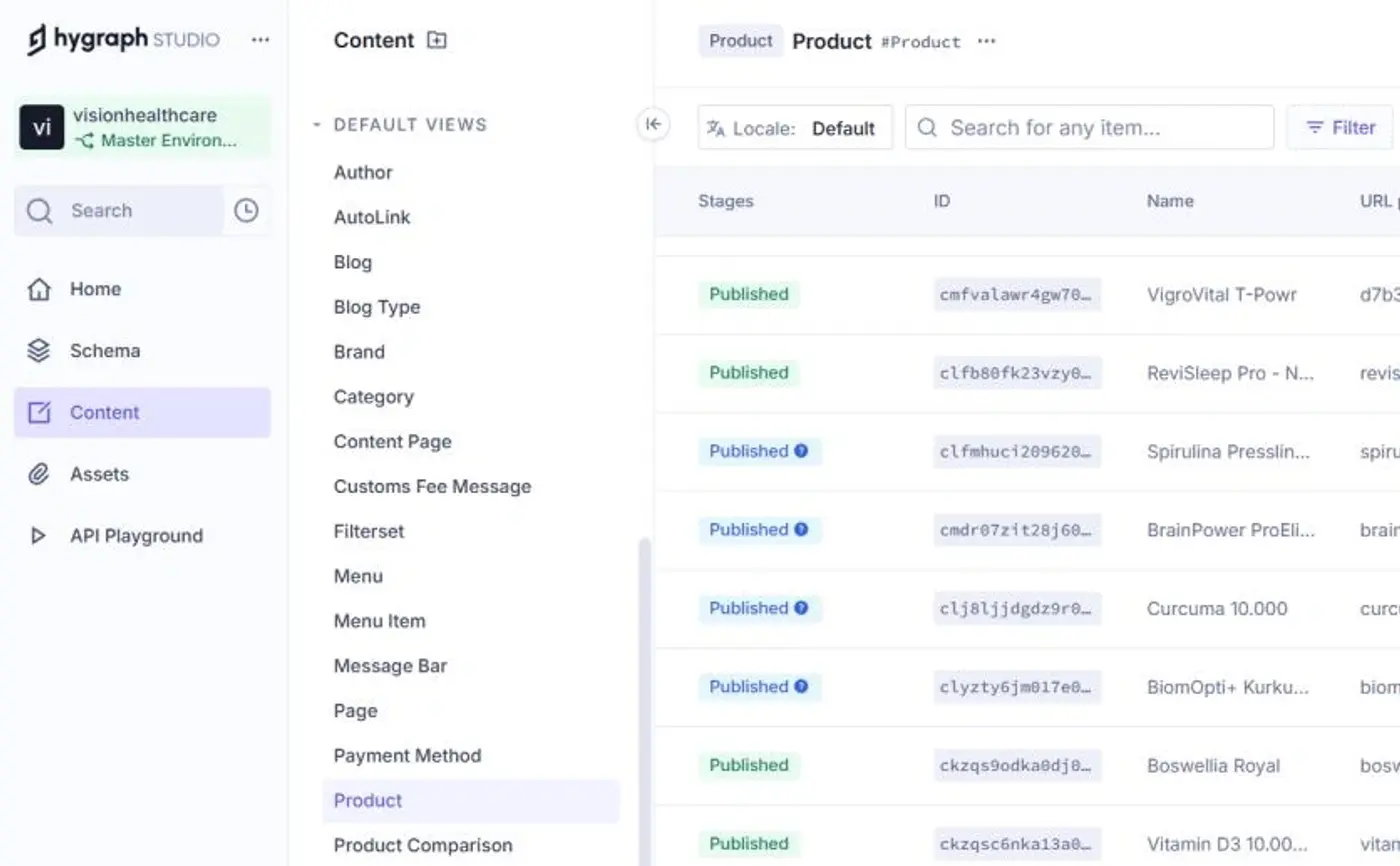1400x866 pixels.
Task: Click the Filter button
Action: [x=1340, y=128]
